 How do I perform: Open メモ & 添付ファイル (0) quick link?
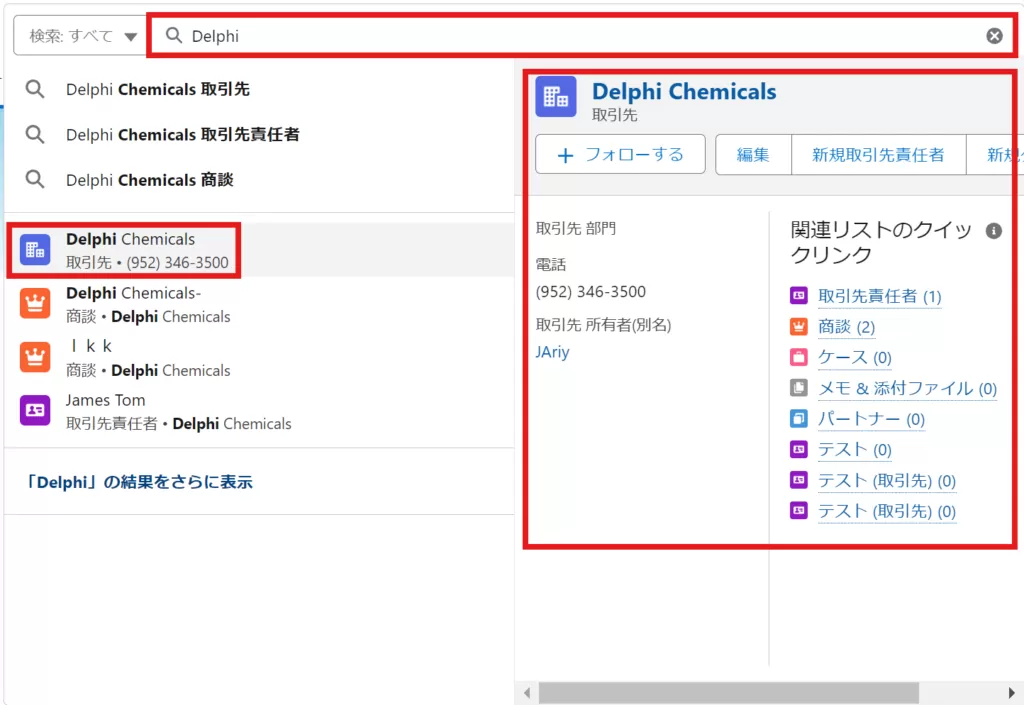pos(908,388)
